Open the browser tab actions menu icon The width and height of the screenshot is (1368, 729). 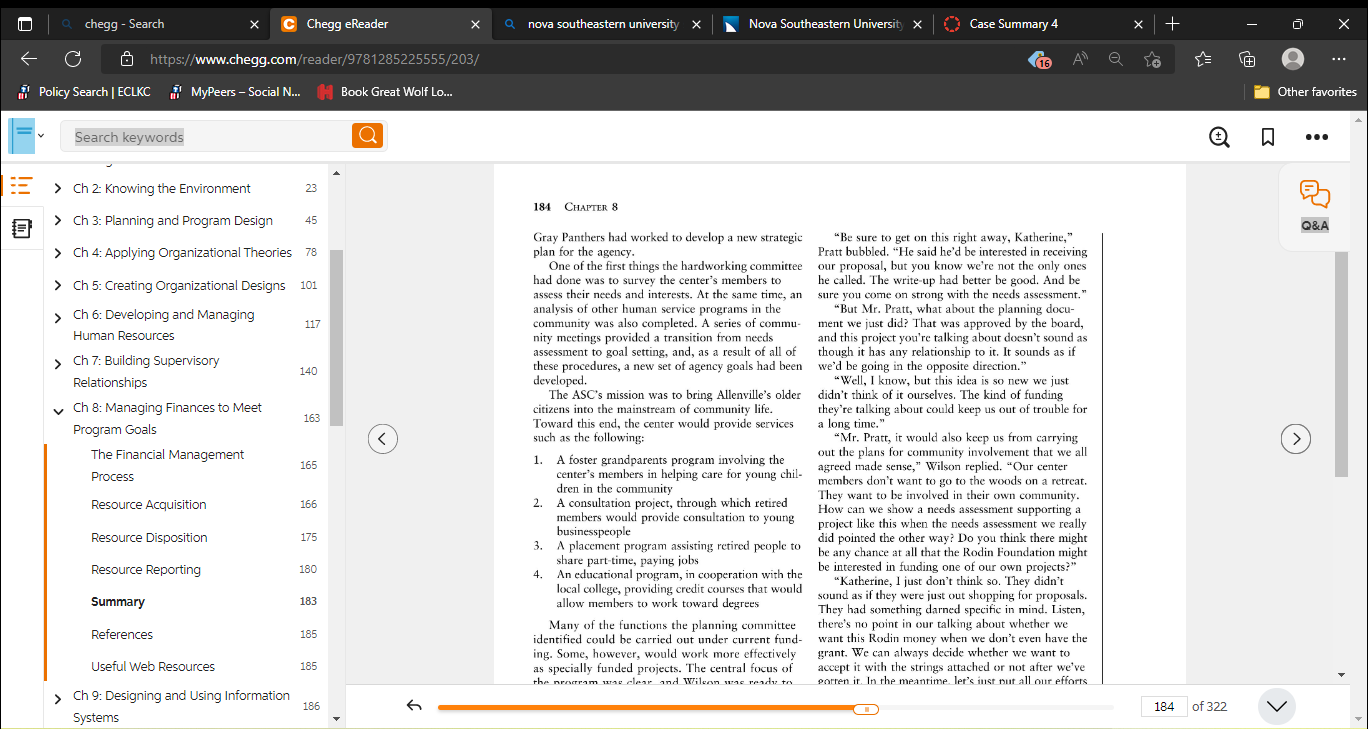click(25, 24)
